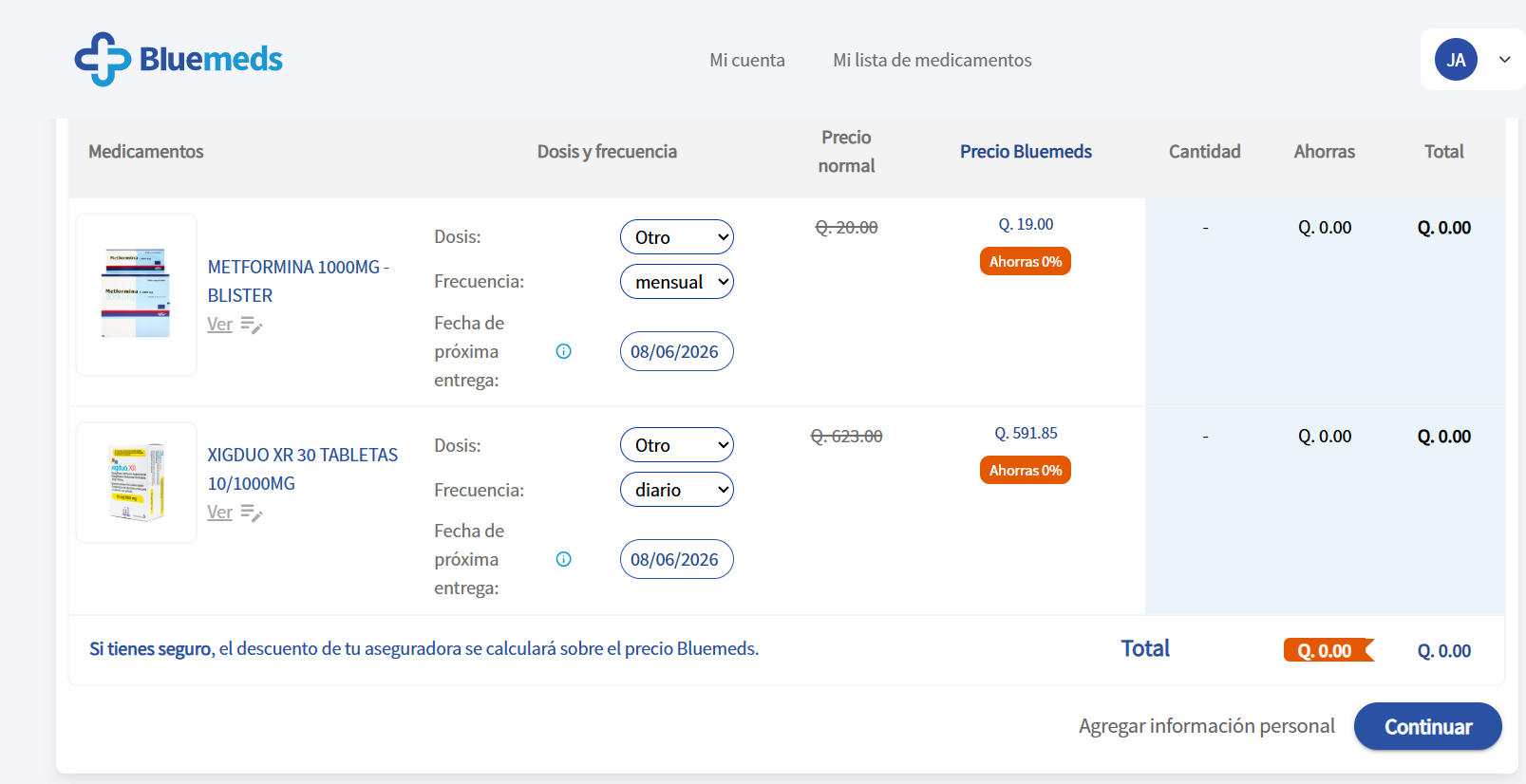Image resolution: width=1526 pixels, height=784 pixels.
Task: Click the Precio normal column header
Action: 846,152
